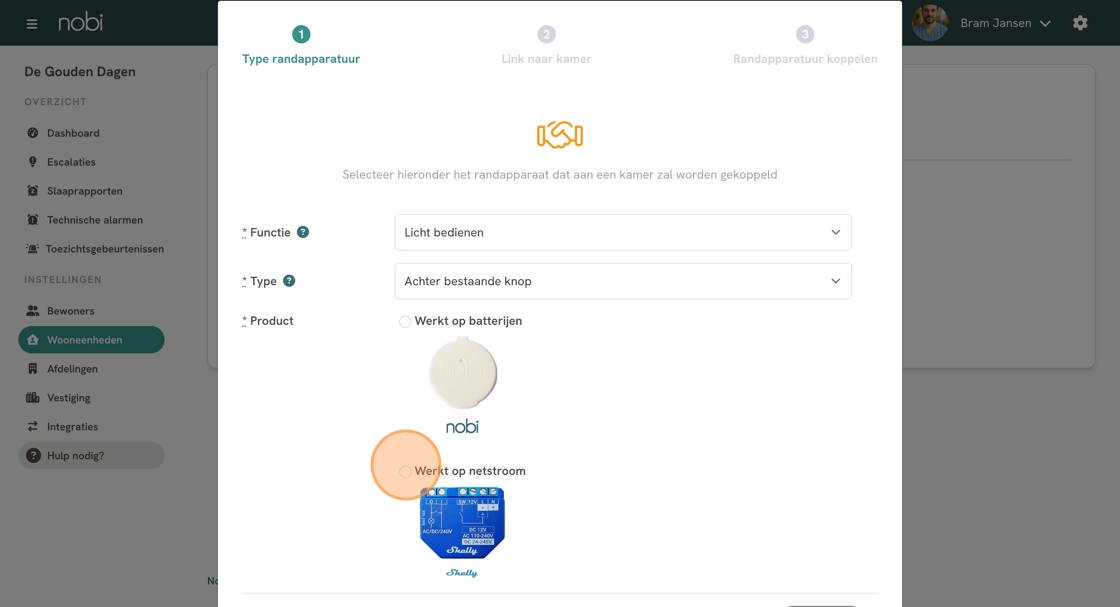
Task: Open the Functie dropdown 'Licht bedienen'
Action: pyautogui.click(x=622, y=232)
